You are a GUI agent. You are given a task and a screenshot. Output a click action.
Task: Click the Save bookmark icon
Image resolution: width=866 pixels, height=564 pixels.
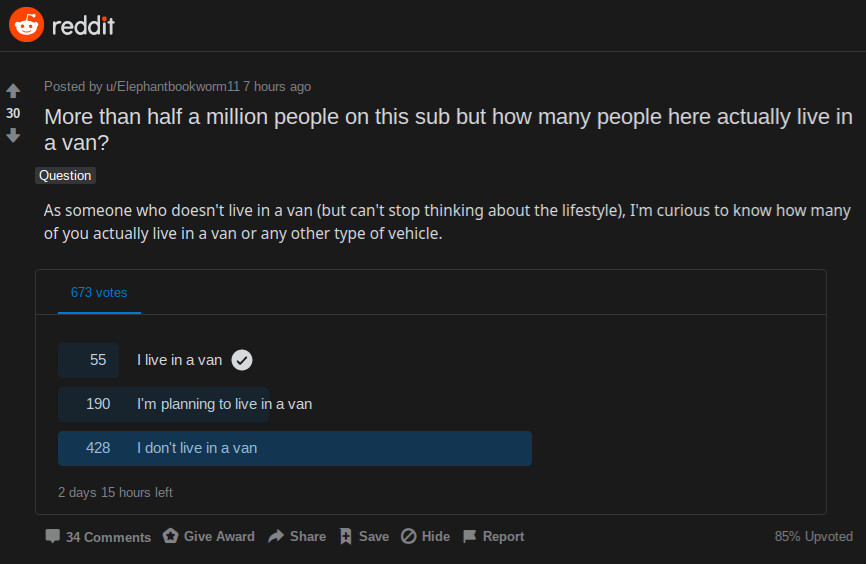pyautogui.click(x=346, y=536)
